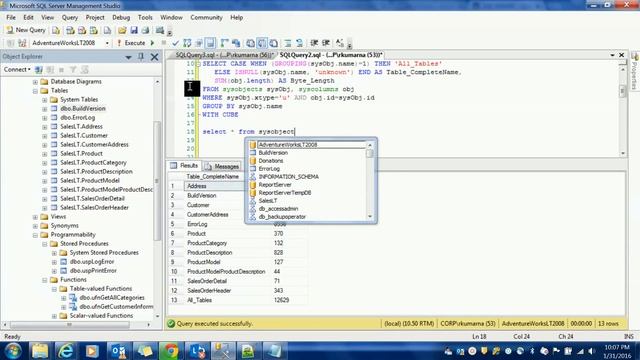Toggle Include Actual Execution Plan

tap(224, 43)
